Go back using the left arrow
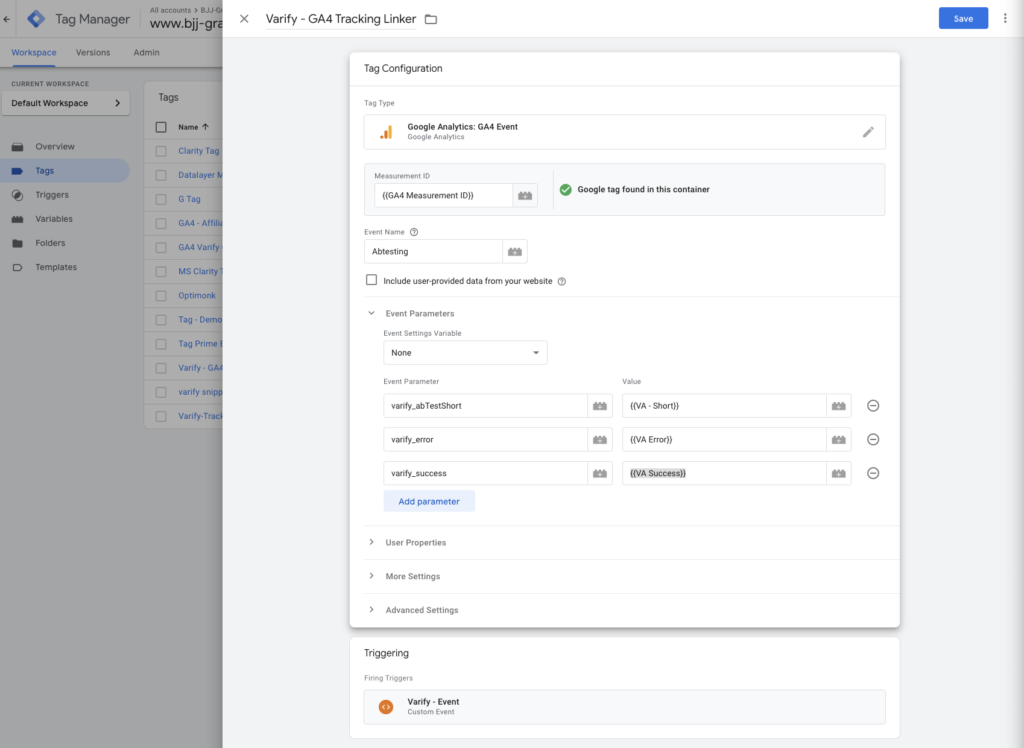This screenshot has height=748, width=1024. (x=7, y=19)
